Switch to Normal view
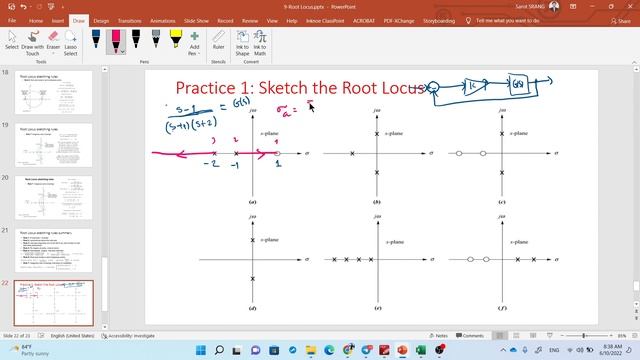This screenshot has height=360, width=640. pos(500,336)
